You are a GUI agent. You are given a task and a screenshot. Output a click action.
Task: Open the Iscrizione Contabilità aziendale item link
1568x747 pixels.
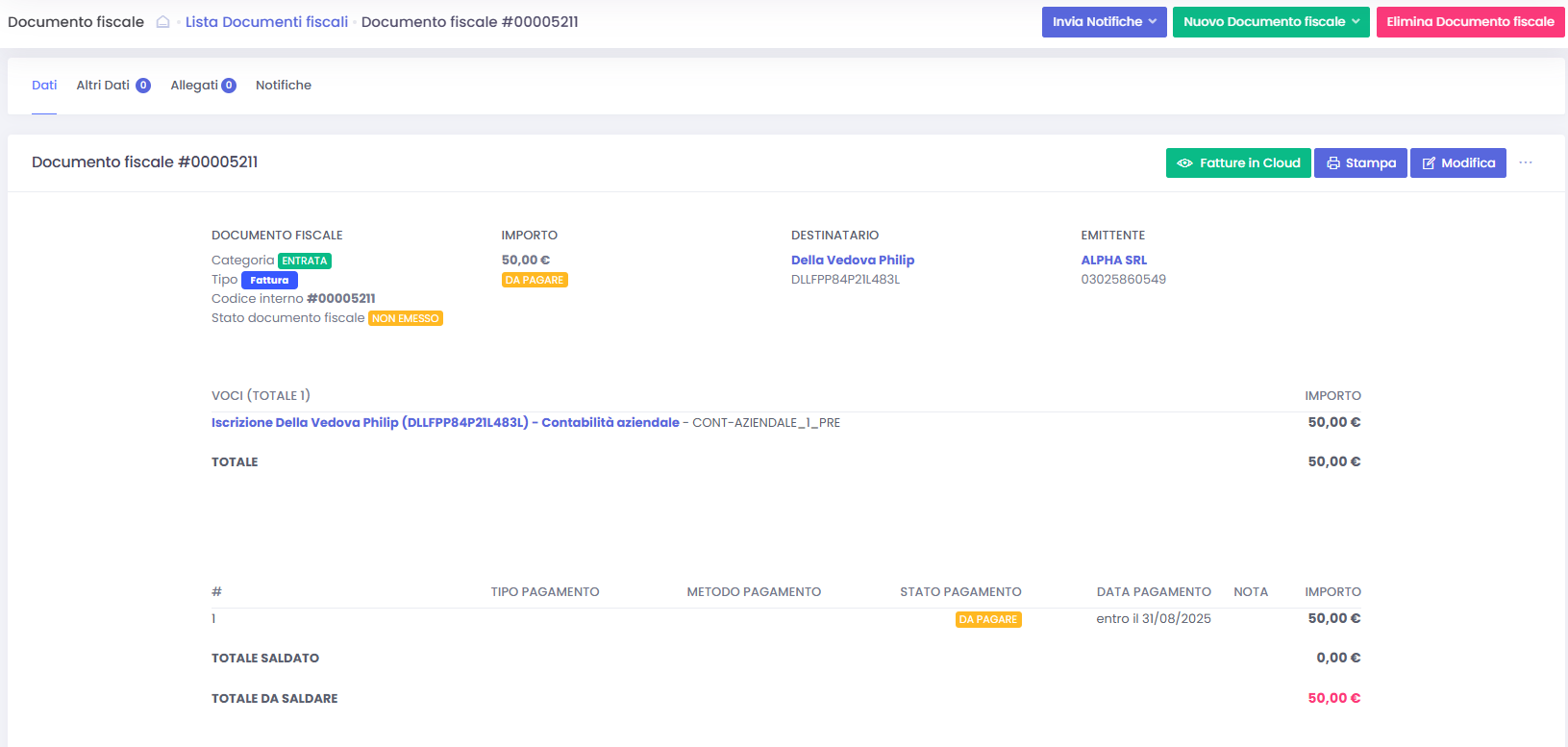tap(445, 423)
